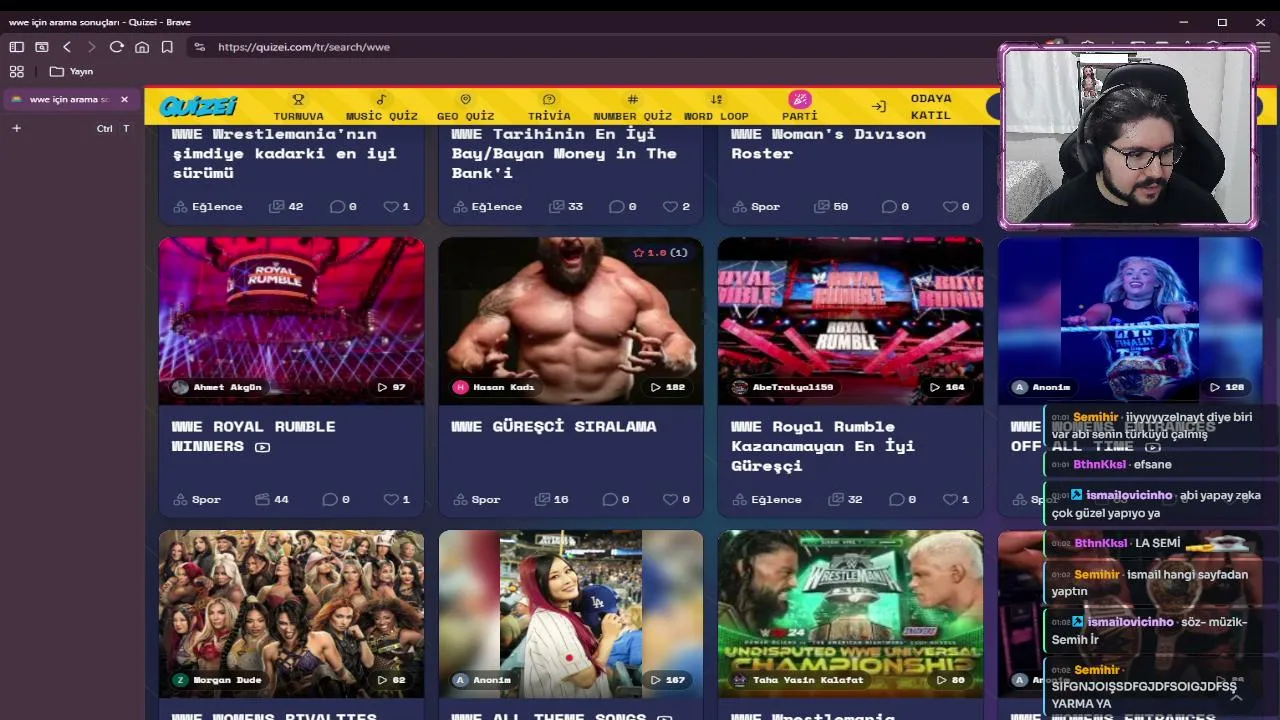The width and height of the screenshot is (1280, 720).
Task: Open the WWE All Theme Songs card image
Action: pos(571,614)
